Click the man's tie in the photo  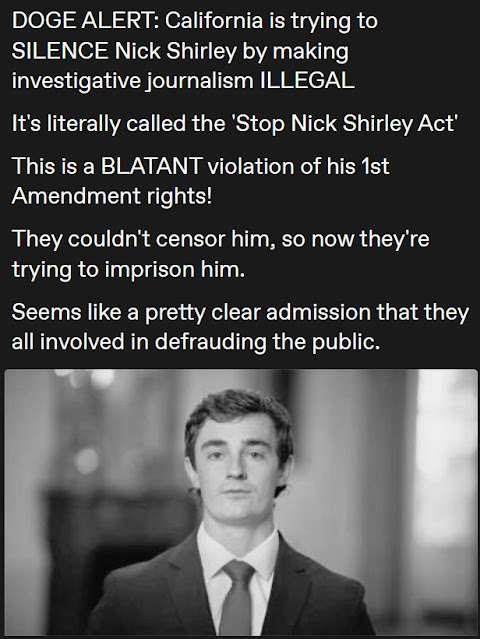pyautogui.click(x=238, y=596)
